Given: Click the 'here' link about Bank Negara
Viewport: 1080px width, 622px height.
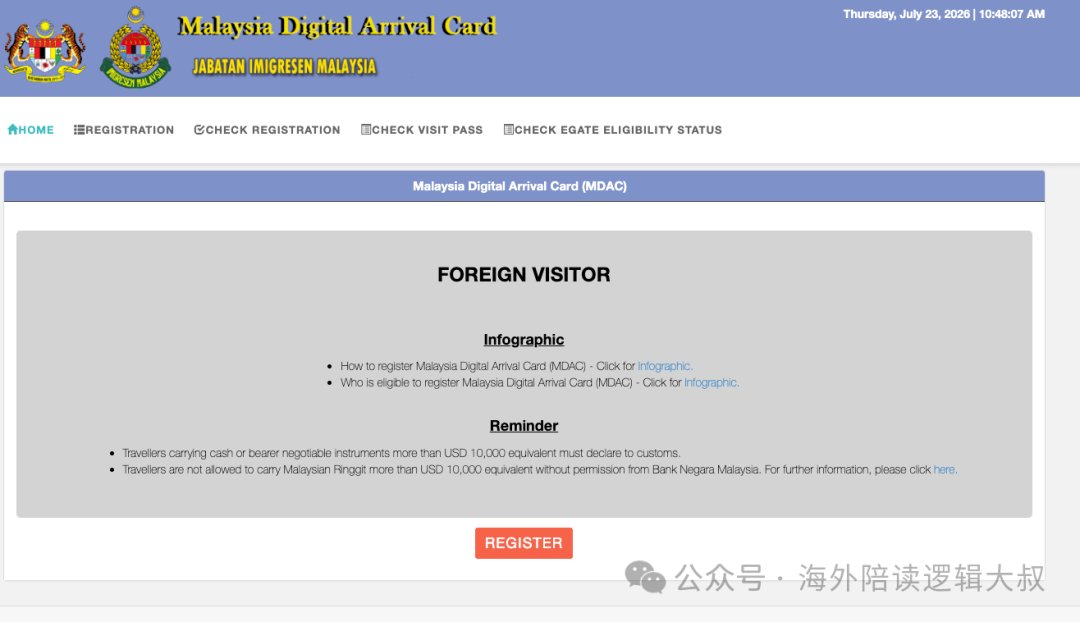Looking at the screenshot, I should coord(945,470).
